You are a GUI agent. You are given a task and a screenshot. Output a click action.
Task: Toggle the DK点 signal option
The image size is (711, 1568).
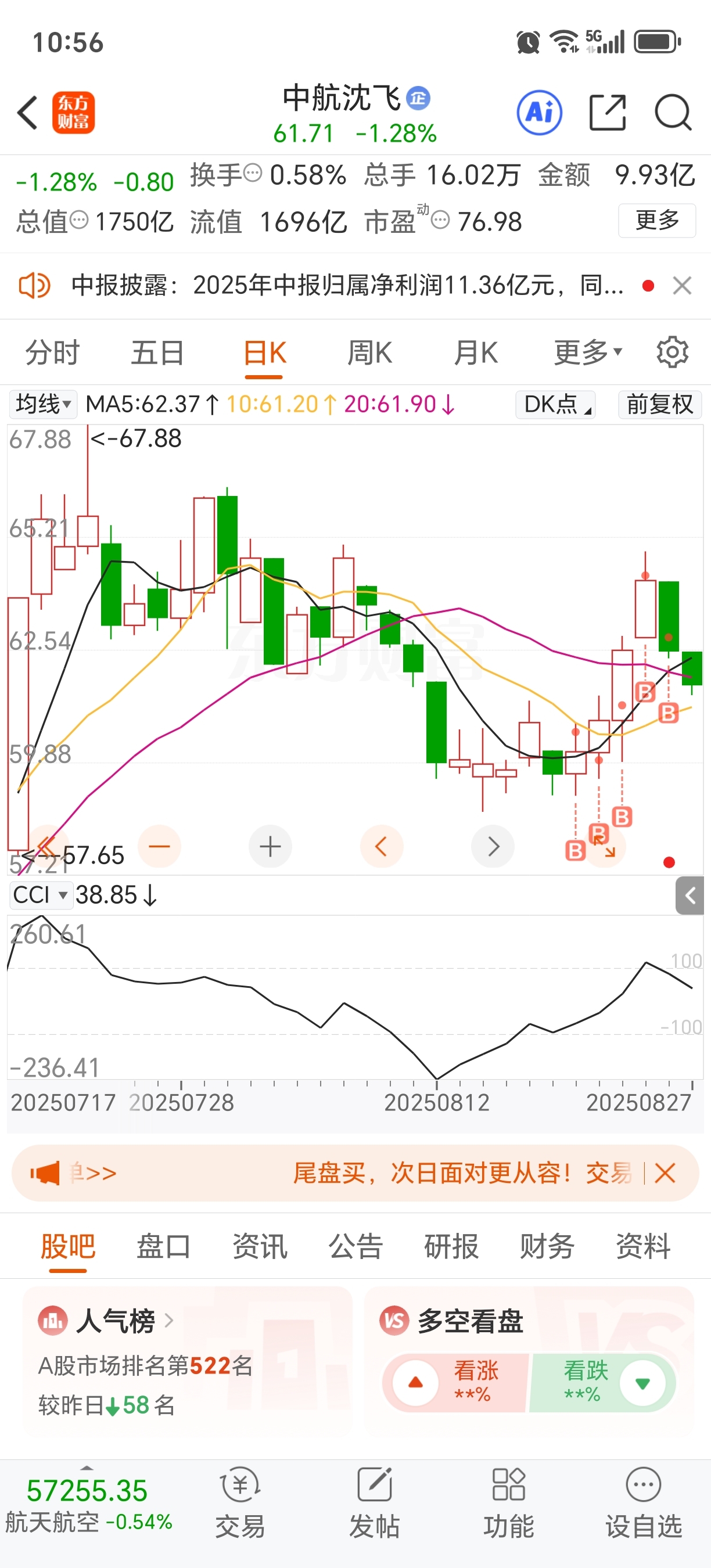coord(555,404)
